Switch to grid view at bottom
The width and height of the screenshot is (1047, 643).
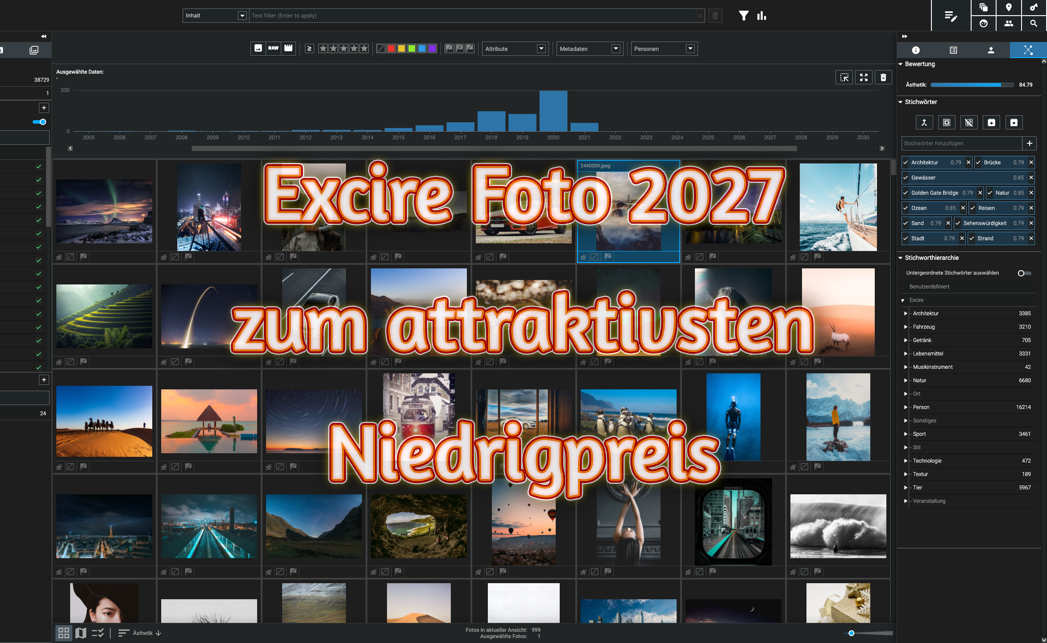63,633
